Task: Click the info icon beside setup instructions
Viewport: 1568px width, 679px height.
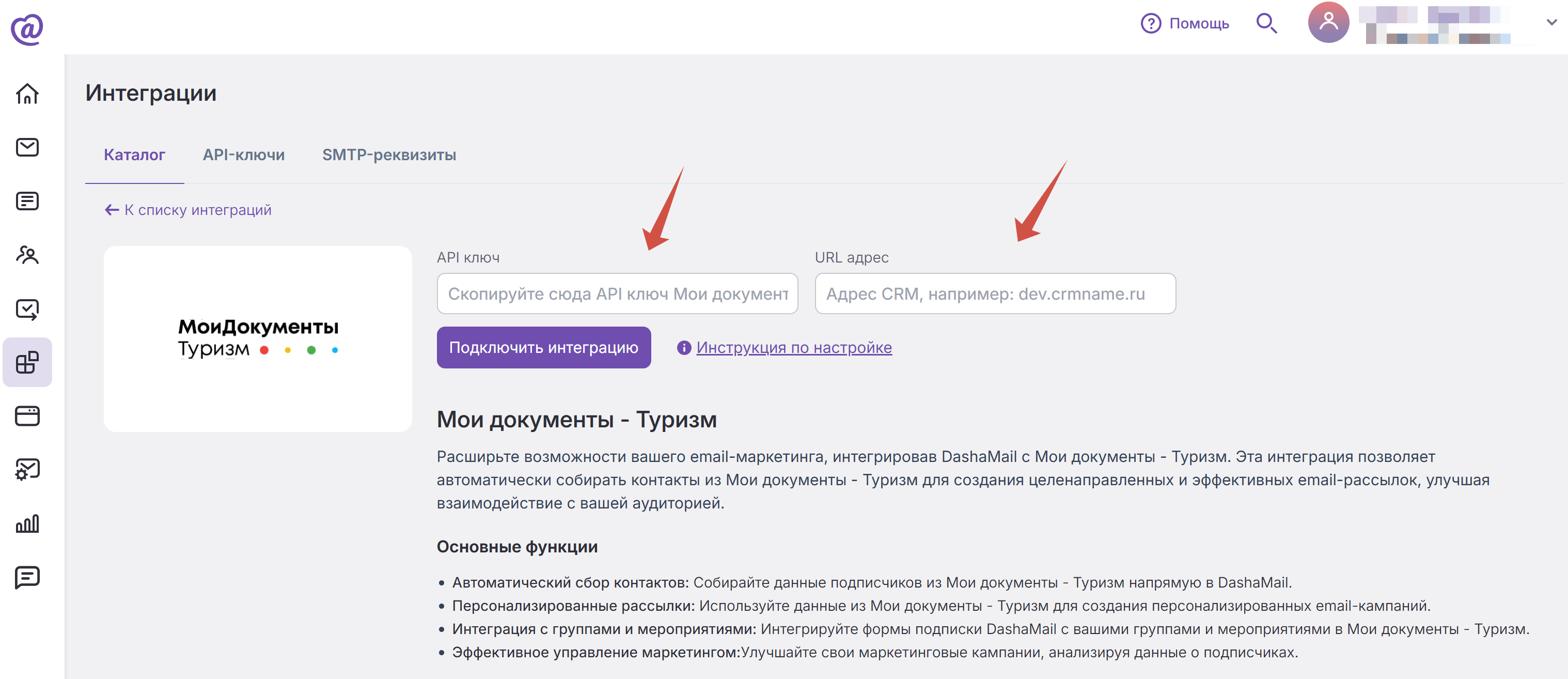Action: (x=684, y=348)
